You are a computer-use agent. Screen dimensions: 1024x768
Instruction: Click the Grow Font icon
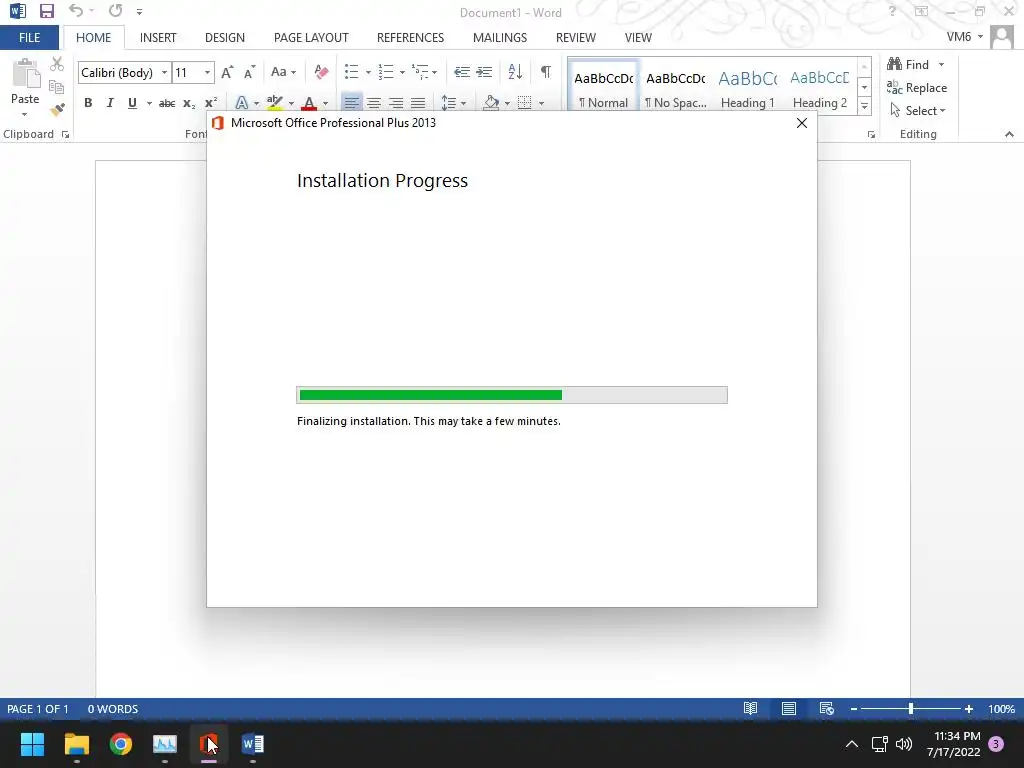(x=227, y=72)
